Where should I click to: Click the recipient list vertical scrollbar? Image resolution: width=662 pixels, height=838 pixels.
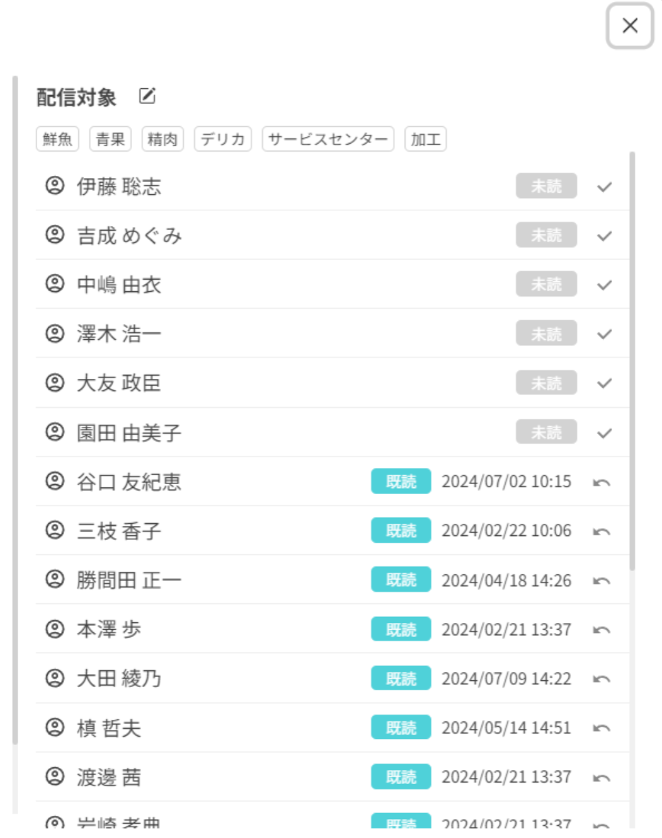coord(633,361)
